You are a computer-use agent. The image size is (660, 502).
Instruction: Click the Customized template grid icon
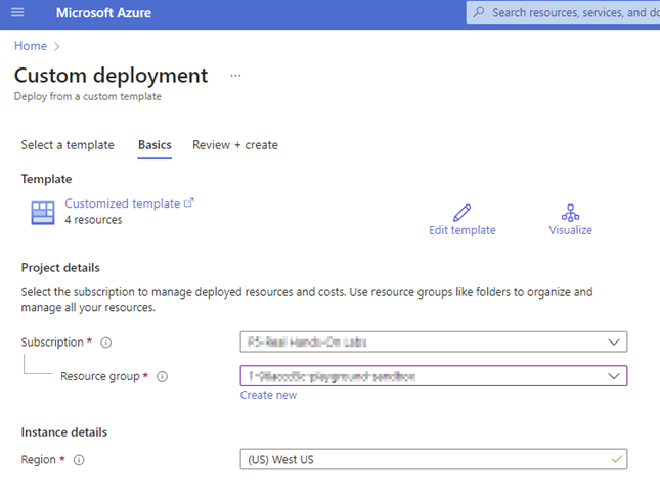43,212
